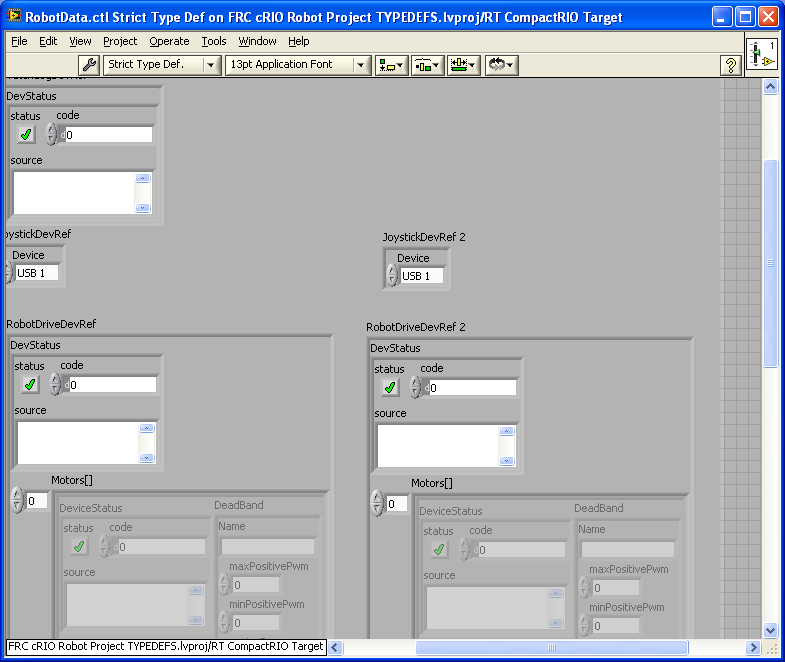
Task: Open the Help menu
Action: pyautogui.click(x=298, y=41)
